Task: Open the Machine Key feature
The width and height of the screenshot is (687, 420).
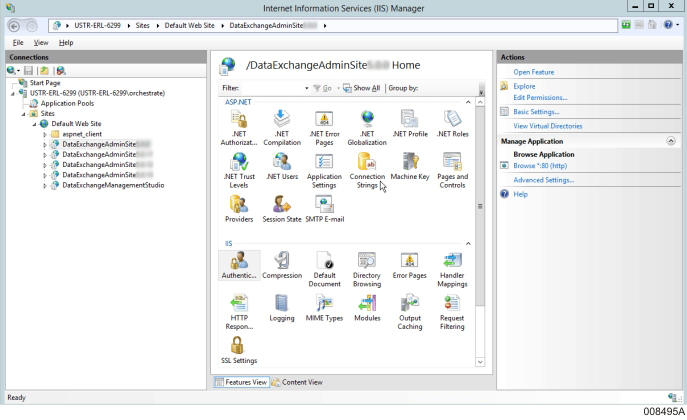Action: point(410,166)
